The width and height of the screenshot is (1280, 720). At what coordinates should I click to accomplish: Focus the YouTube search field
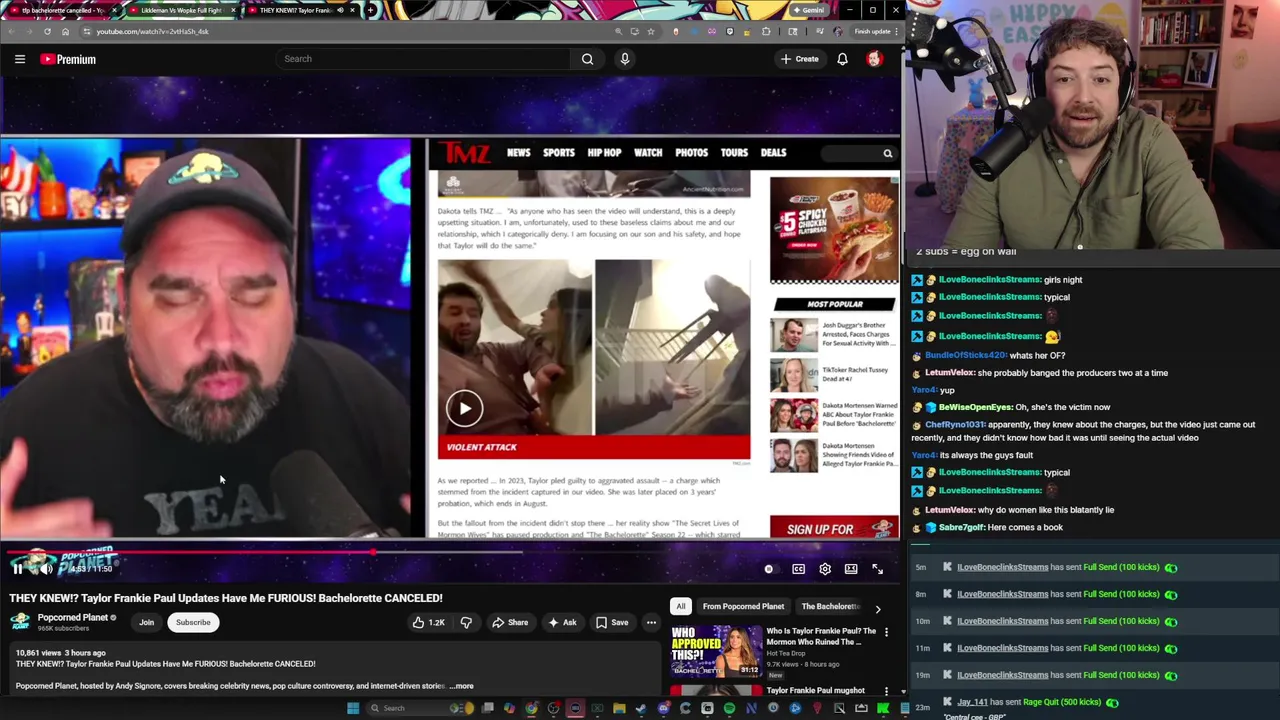(x=424, y=59)
